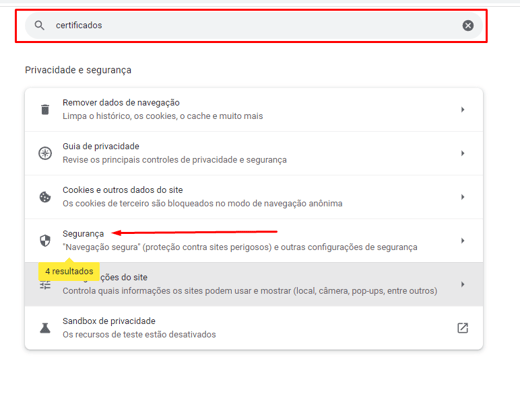This screenshot has width=520, height=406.
Task: Click the search field containing certificados
Action: click(254, 25)
